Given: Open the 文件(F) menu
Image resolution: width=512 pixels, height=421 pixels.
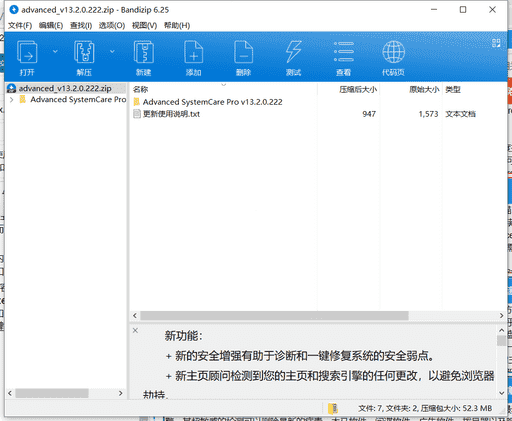Looking at the screenshot, I should click(20, 25).
